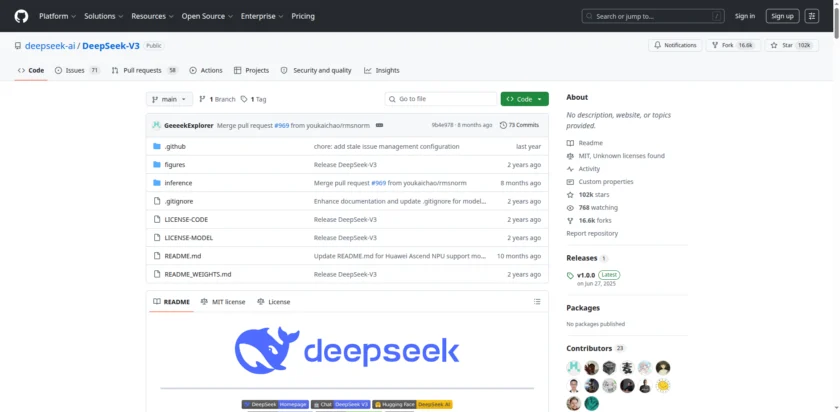
Task: Open the Insights tab
Action: (x=381, y=70)
